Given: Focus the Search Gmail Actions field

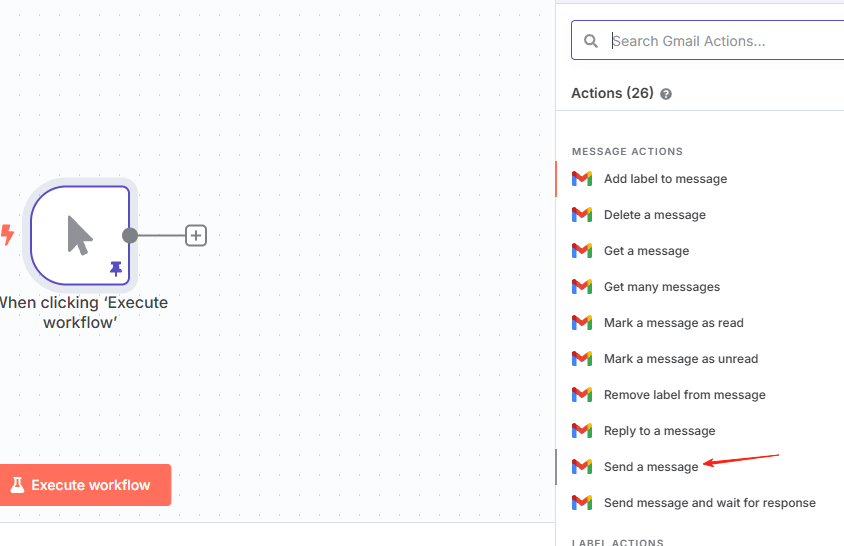Looking at the screenshot, I should [720, 41].
